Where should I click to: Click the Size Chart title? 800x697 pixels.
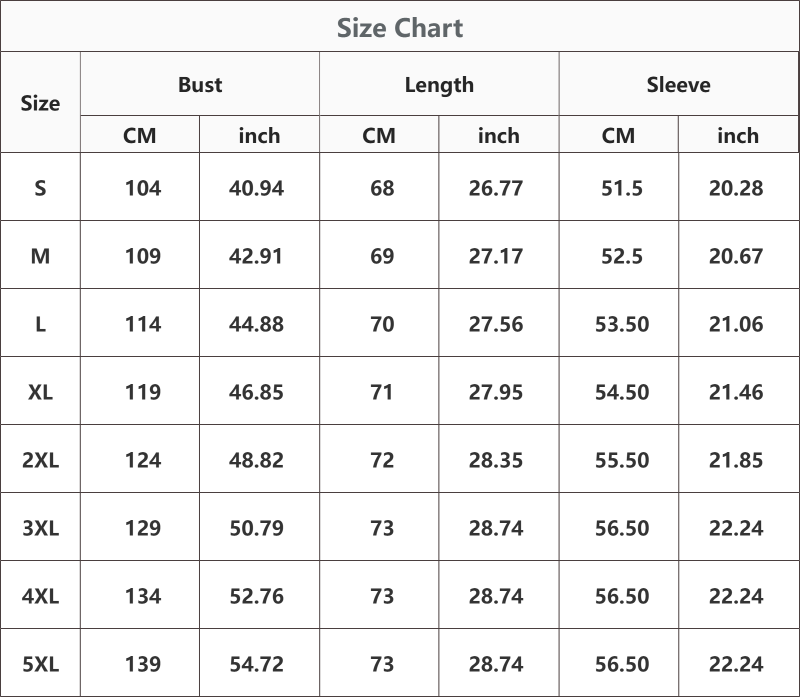click(x=400, y=28)
